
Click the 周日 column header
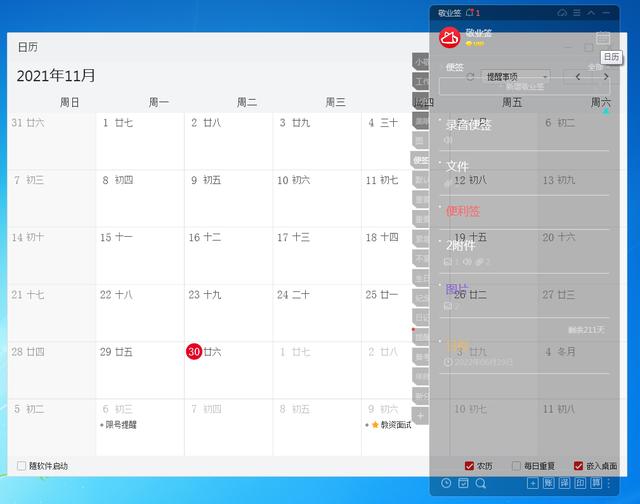(x=69, y=102)
